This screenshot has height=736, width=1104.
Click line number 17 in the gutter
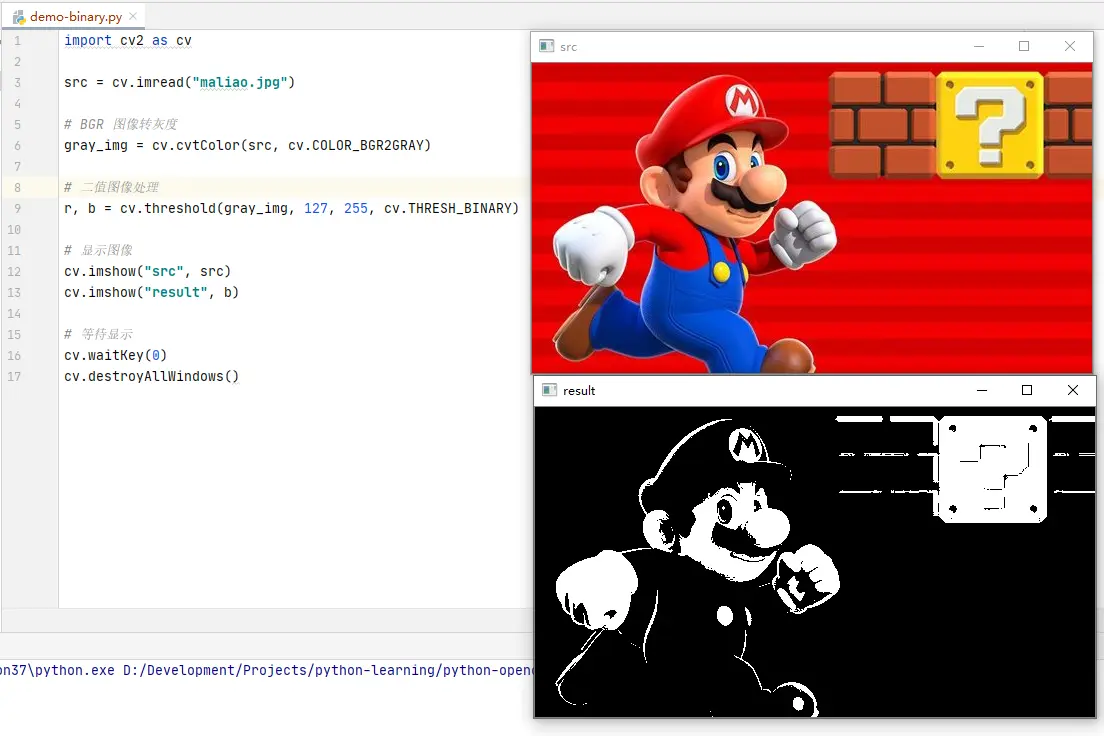(x=14, y=376)
